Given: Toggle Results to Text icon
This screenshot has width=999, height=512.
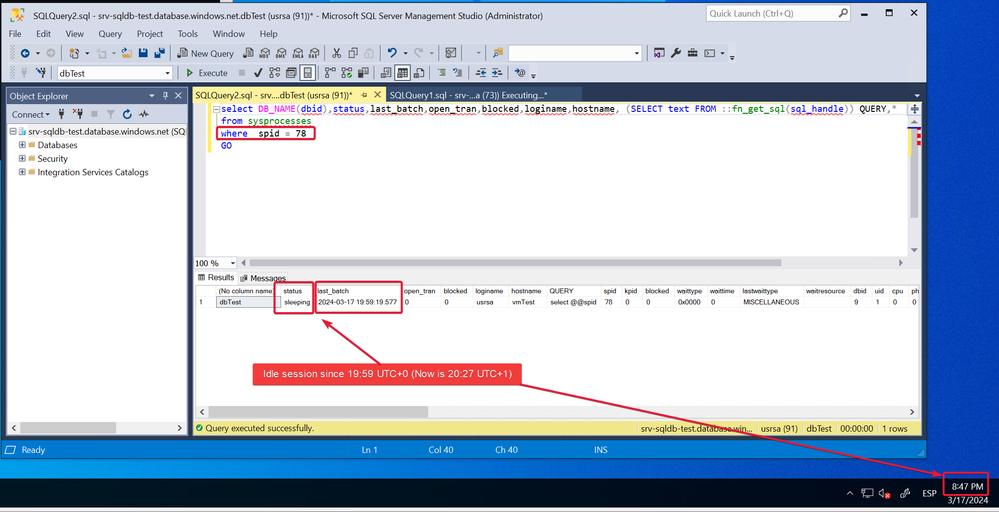Looking at the screenshot, I should pos(386,73).
